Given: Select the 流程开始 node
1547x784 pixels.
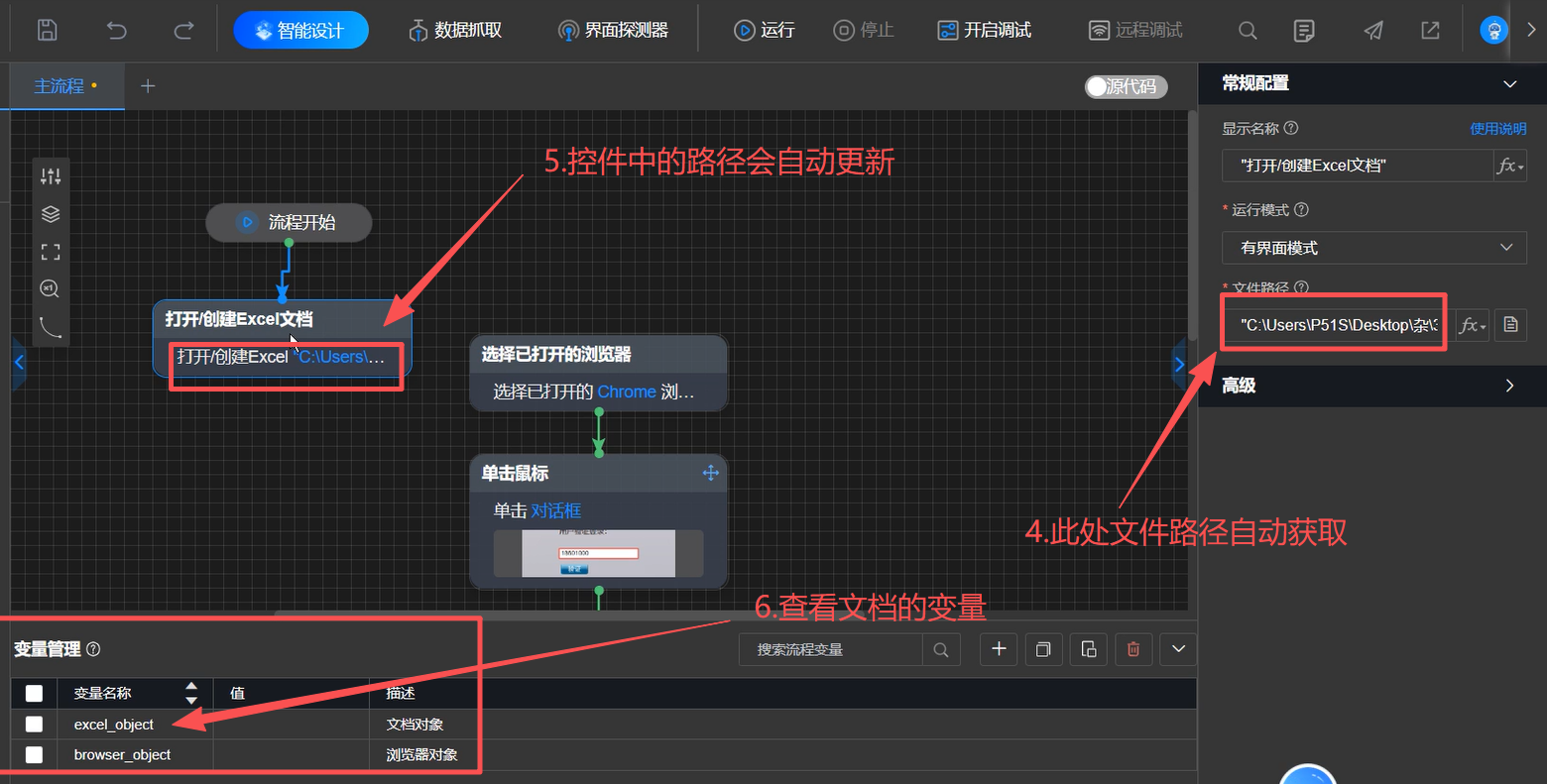Looking at the screenshot, I should pos(289,222).
